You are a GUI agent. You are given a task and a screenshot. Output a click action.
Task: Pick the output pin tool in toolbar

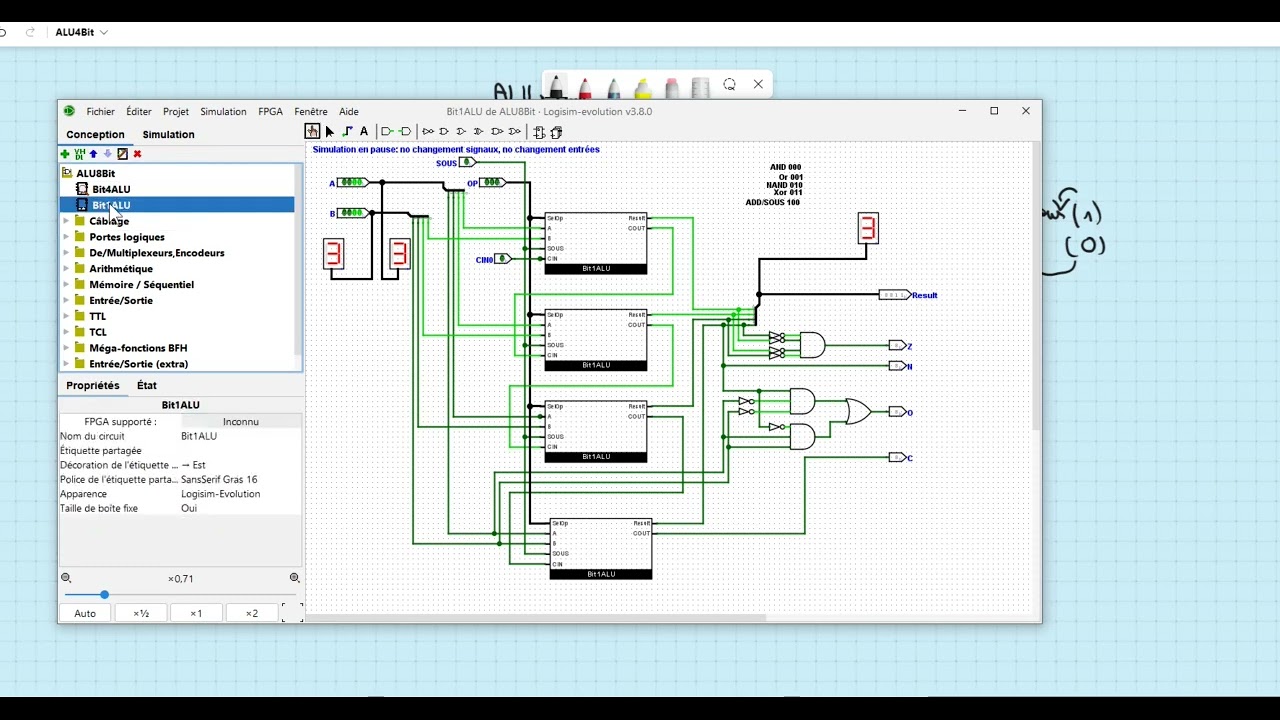[405, 132]
